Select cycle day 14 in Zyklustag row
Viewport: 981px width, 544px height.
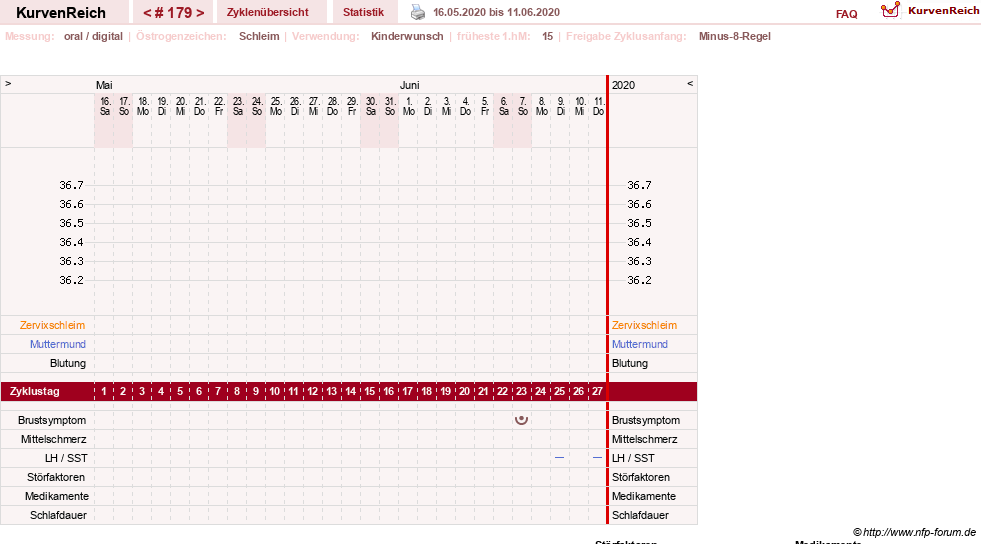[x=350, y=391]
